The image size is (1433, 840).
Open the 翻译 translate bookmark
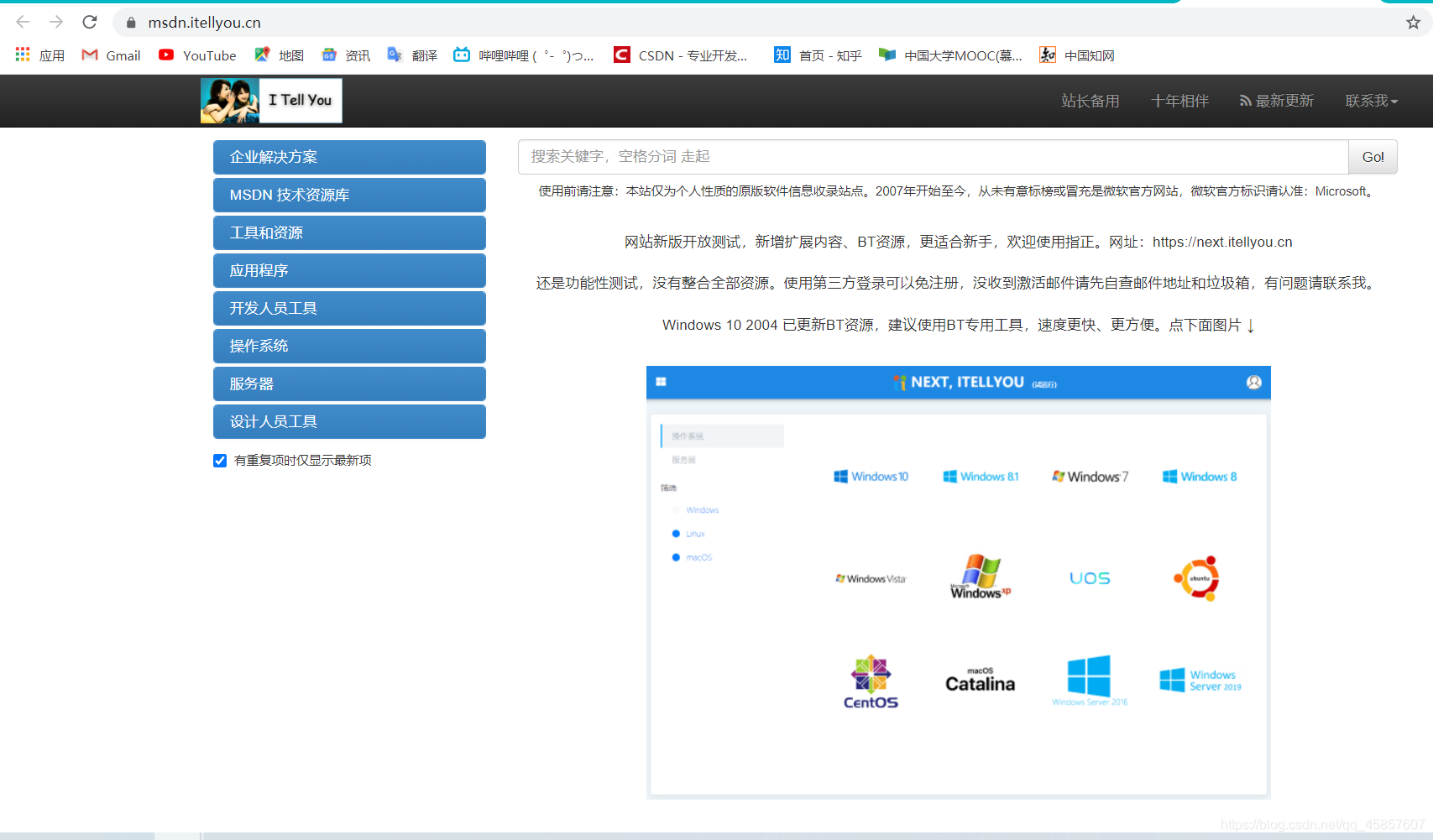pos(412,55)
